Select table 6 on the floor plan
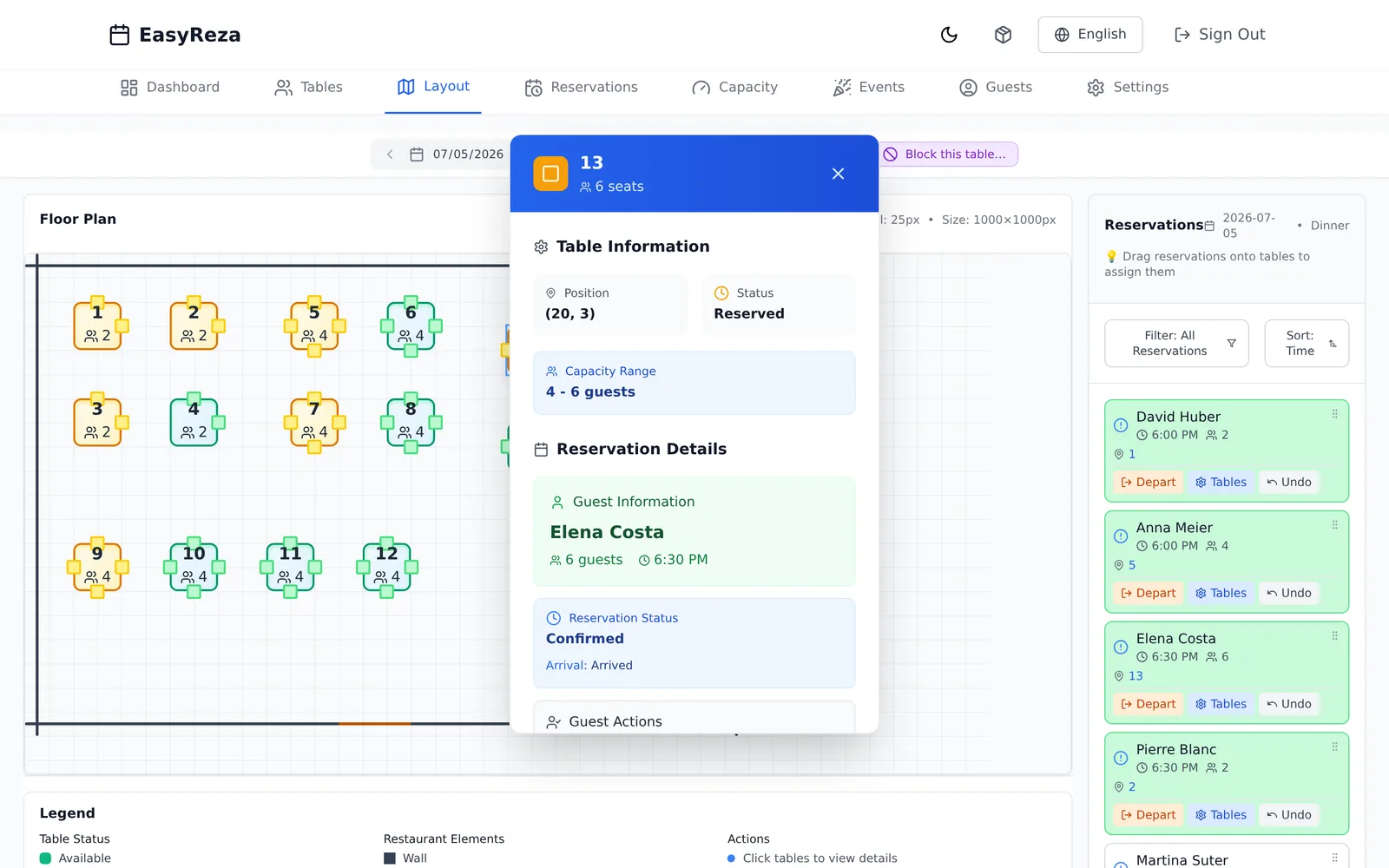Screen dimensions: 1389x868 pos(411,325)
